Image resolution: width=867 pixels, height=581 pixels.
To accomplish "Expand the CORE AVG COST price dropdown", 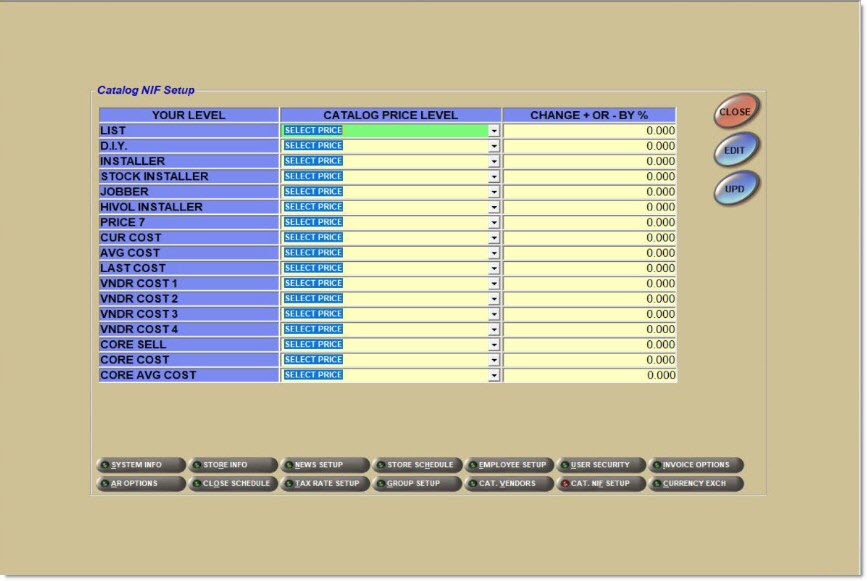I will click(494, 376).
